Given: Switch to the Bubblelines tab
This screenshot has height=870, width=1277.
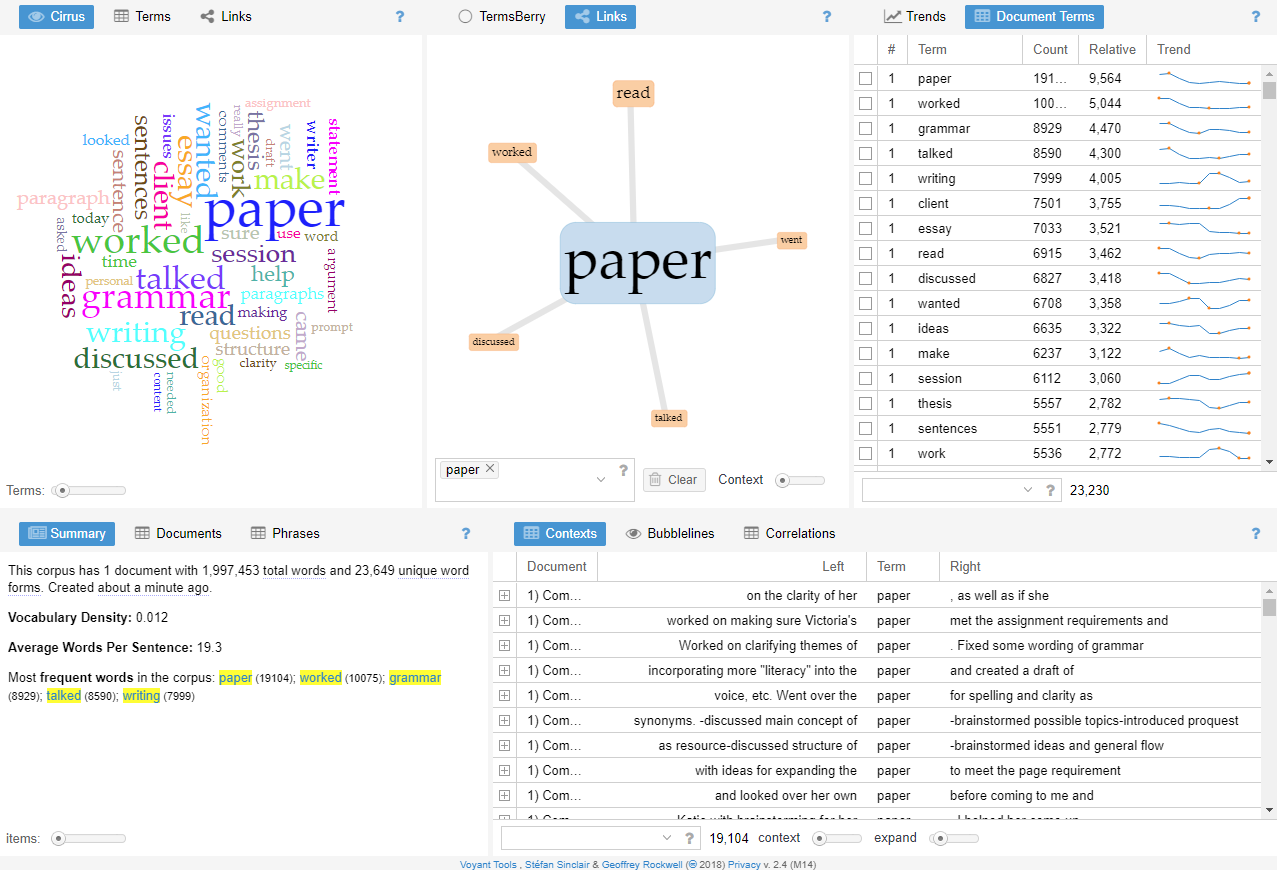Looking at the screenshot, I should coord(670,534).
